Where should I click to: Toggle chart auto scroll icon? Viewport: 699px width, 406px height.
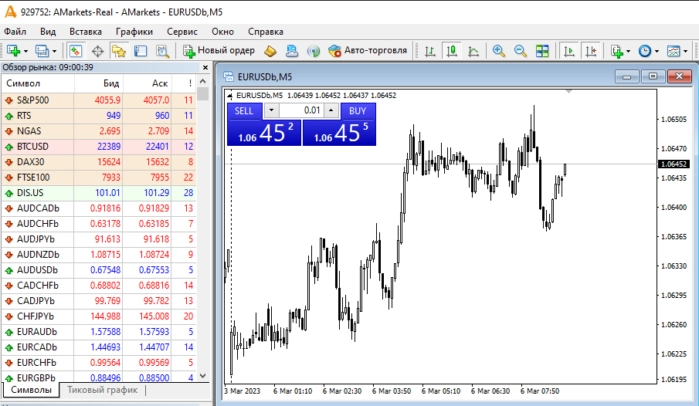coord(569,51)
